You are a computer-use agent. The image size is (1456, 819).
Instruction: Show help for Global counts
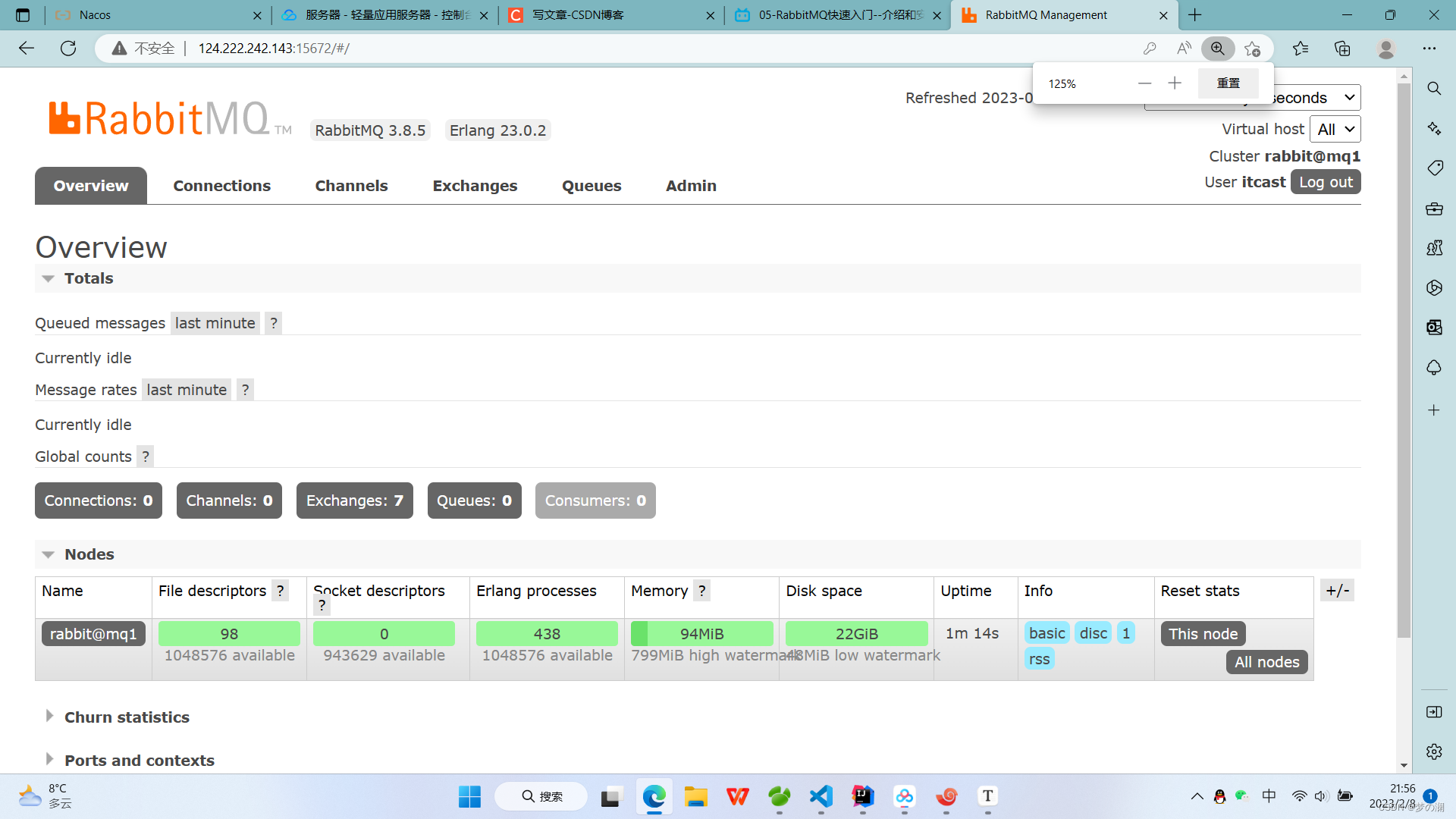click(x=146, y=457)
